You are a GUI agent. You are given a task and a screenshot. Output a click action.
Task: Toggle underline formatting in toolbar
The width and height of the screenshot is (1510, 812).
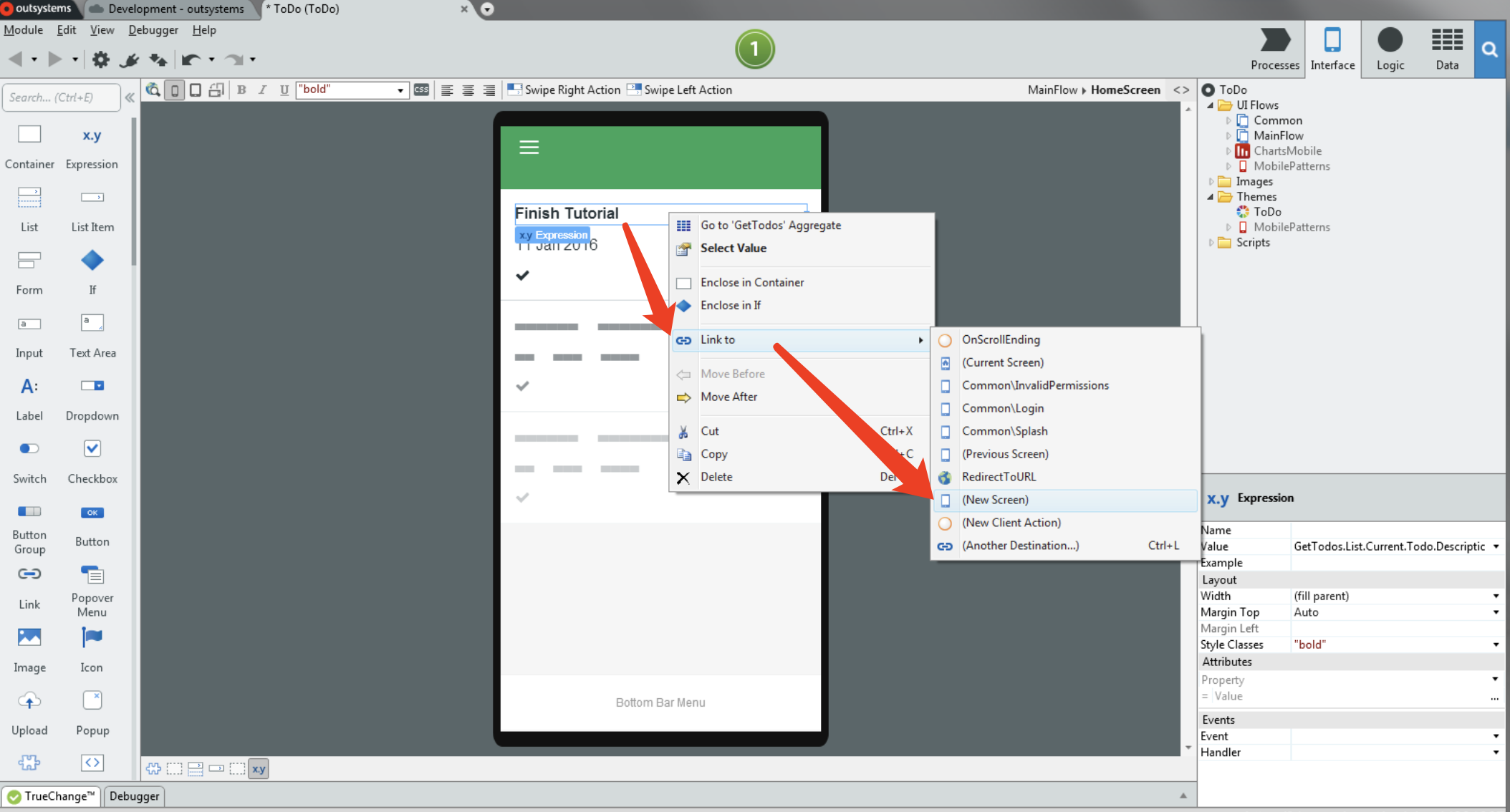point(284,90)
